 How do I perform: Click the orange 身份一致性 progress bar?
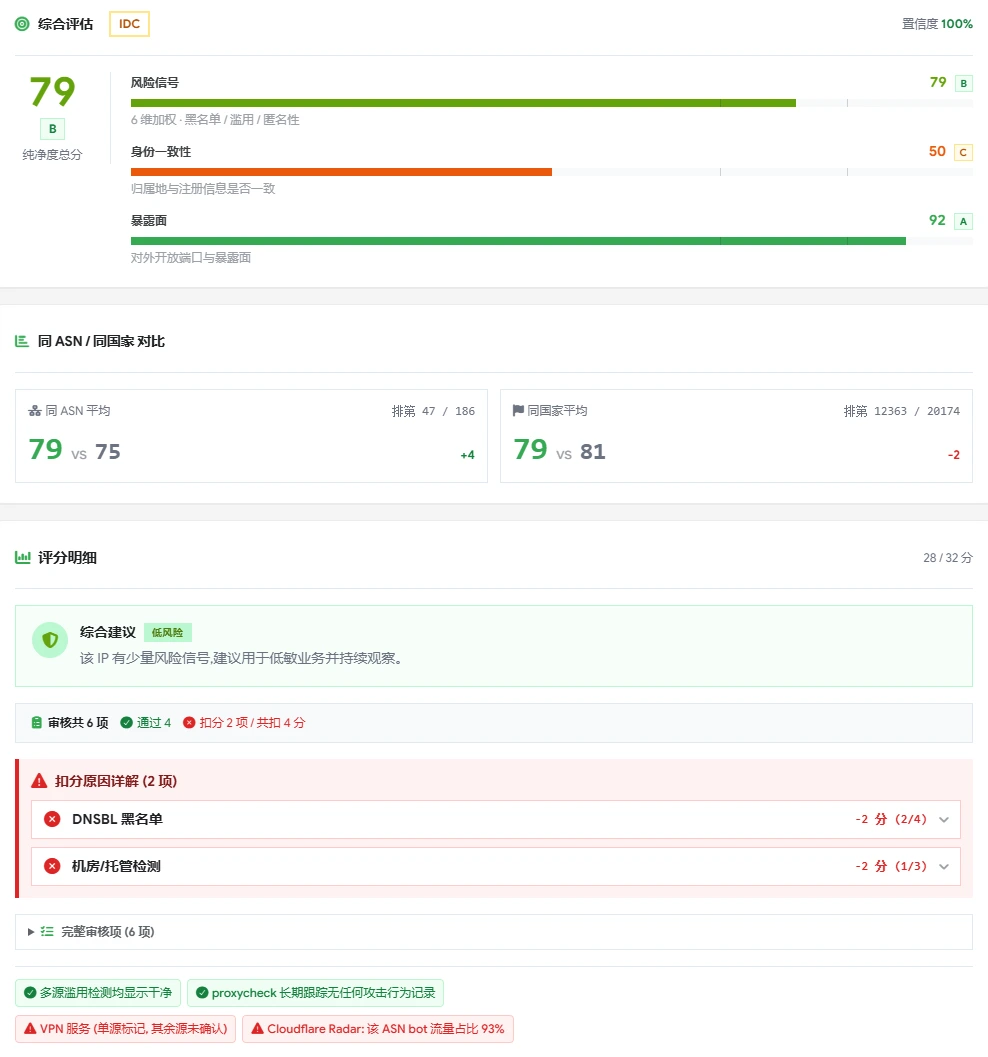click(x=341, y=172)
